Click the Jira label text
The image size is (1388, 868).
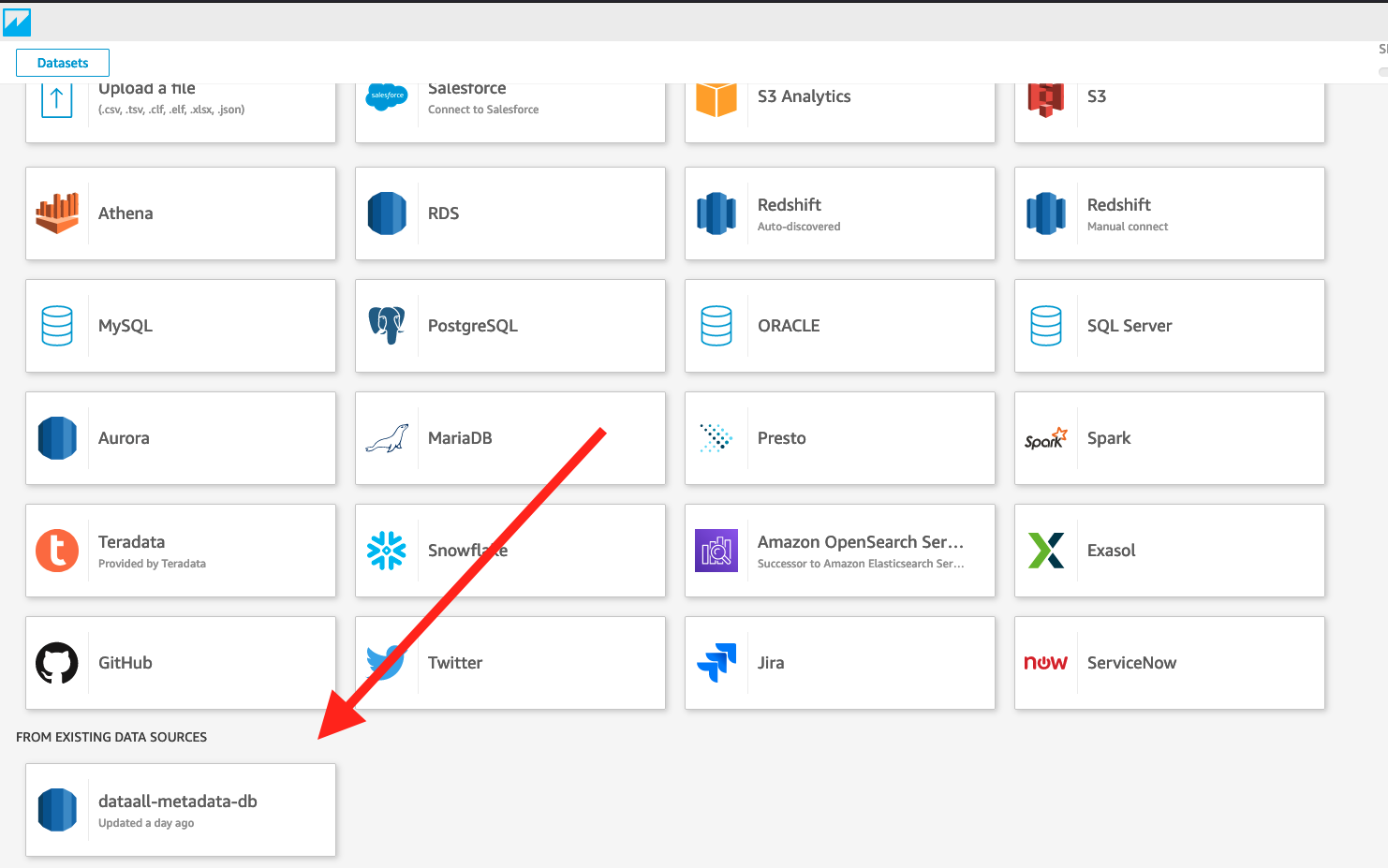771,663
